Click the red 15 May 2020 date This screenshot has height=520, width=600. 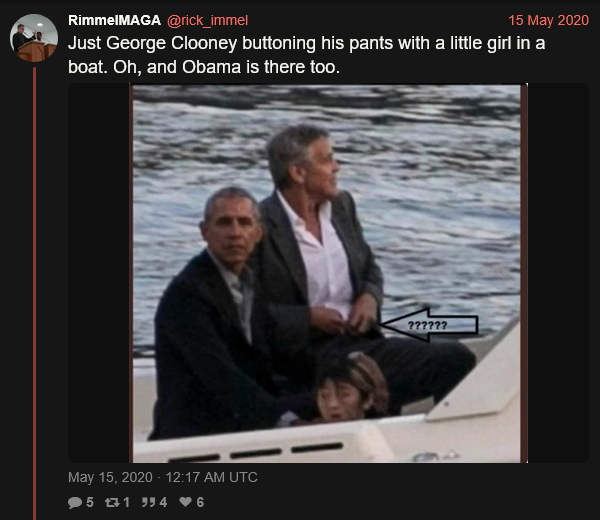[548, 20]
